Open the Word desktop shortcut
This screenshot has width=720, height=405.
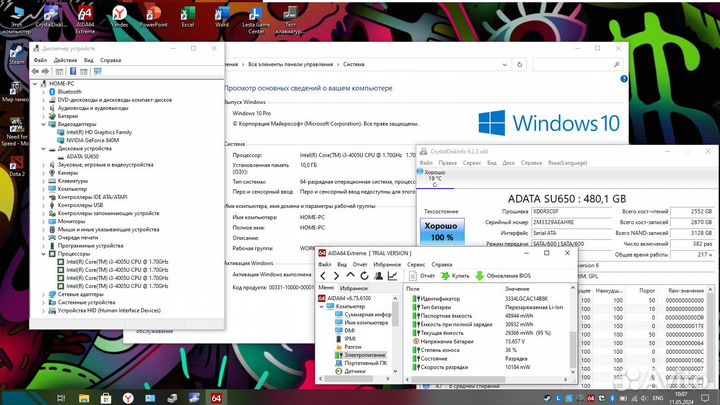pyautogui.click(x=222, y=17)
